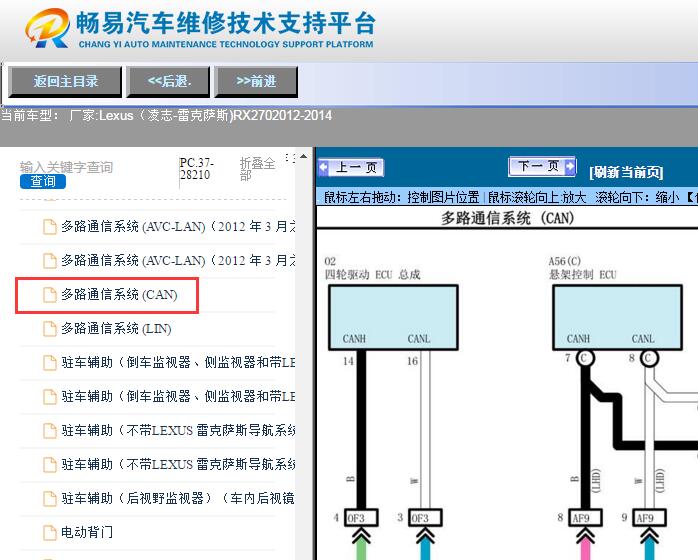Click document icon beside 多路通信系统 (CAN)
698x560 pixels.
[49, 295]
